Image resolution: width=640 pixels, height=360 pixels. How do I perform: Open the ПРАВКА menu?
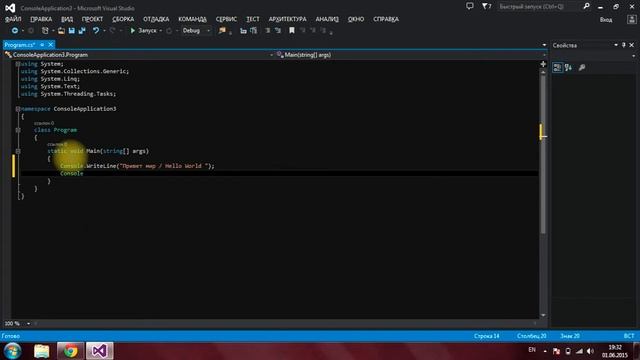(x=41, y=19)
